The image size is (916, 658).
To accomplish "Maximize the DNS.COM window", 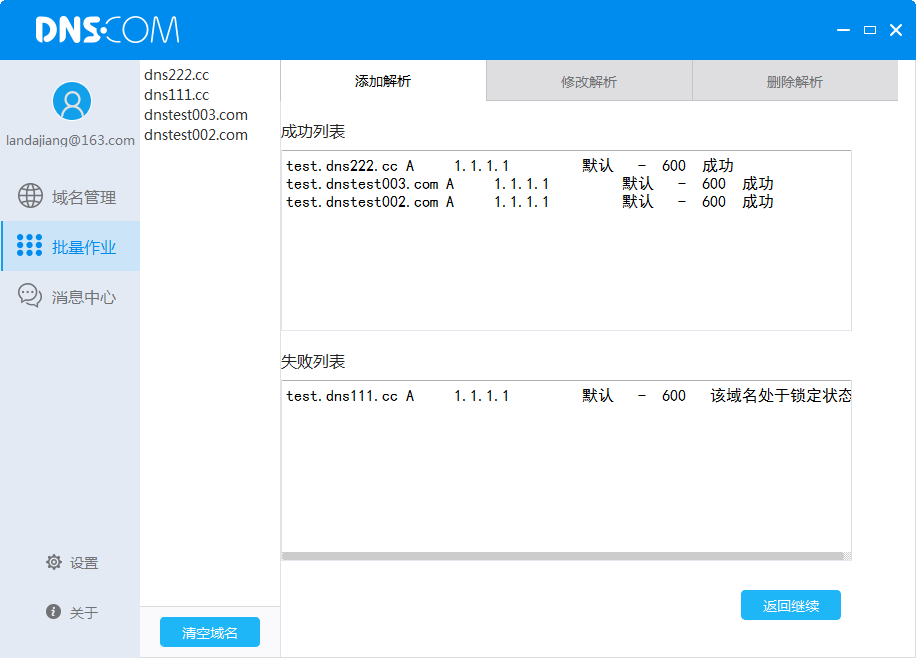I will (870, 30).
